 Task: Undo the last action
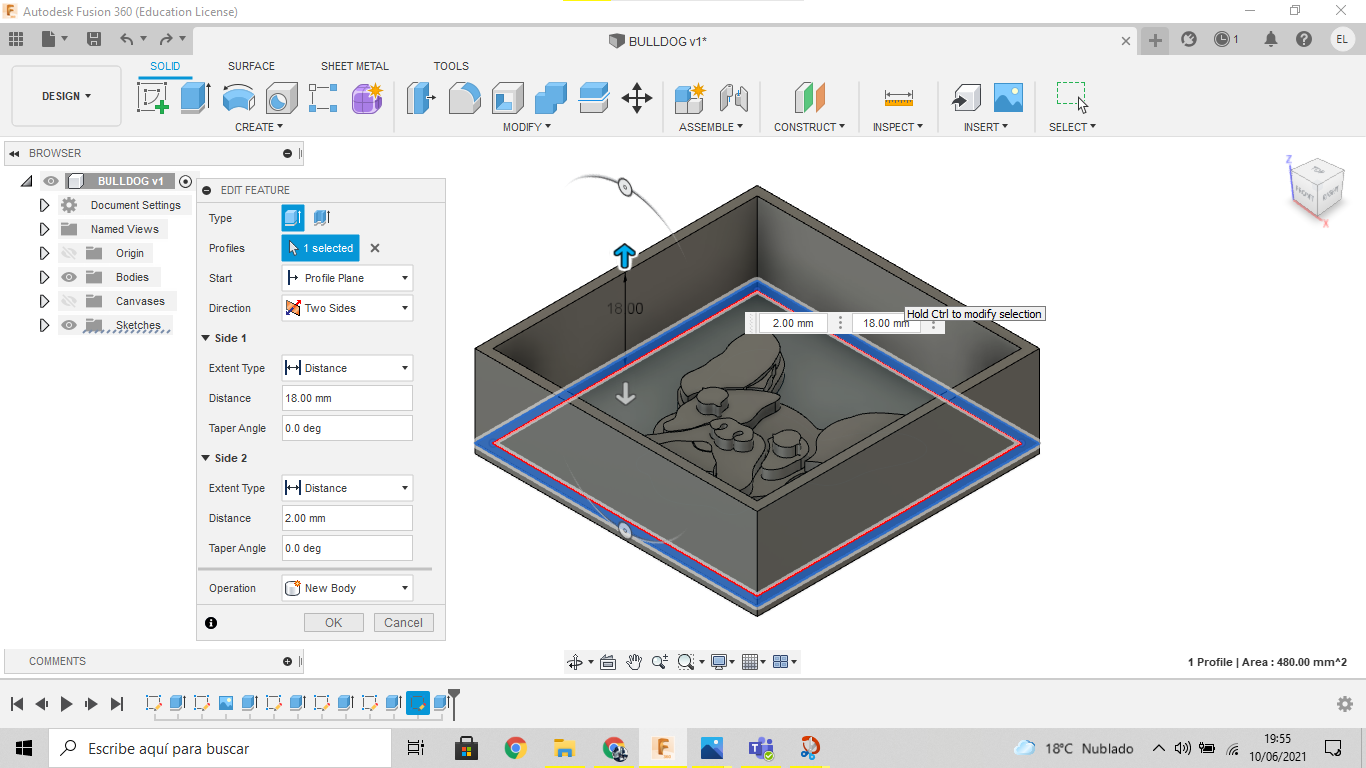(126, 39)
